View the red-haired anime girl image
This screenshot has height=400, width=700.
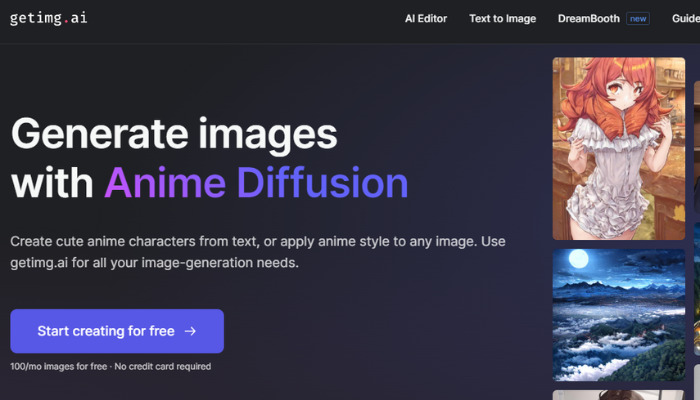[618, 148]
